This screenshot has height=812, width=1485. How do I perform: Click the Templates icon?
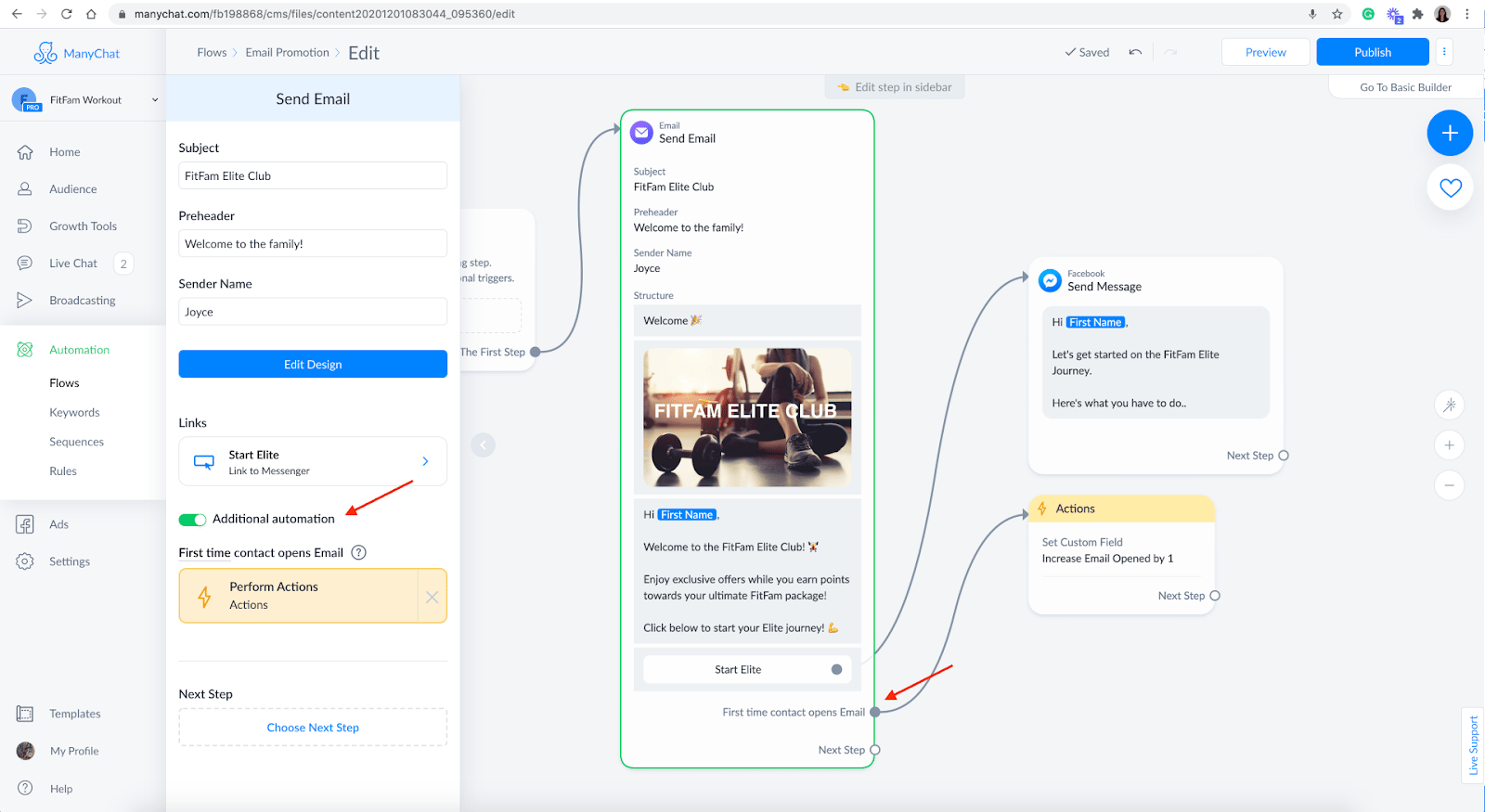(x=25, y=714)
